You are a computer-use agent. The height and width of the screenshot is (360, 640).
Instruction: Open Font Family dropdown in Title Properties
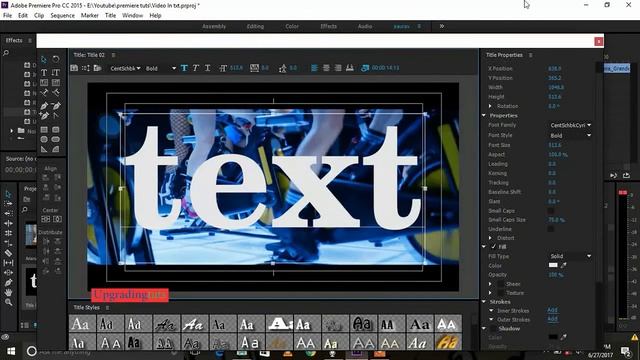pos(570,125)
